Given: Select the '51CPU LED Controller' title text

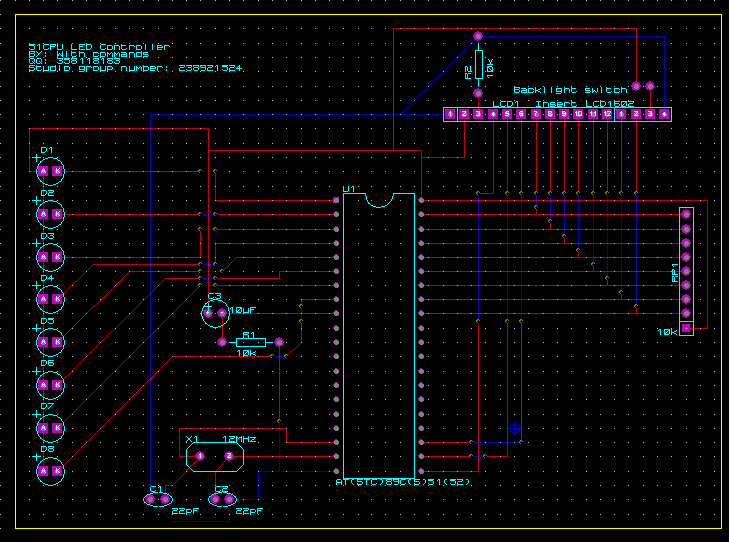Looking at the screenshot, I should [x=99, y=47].
